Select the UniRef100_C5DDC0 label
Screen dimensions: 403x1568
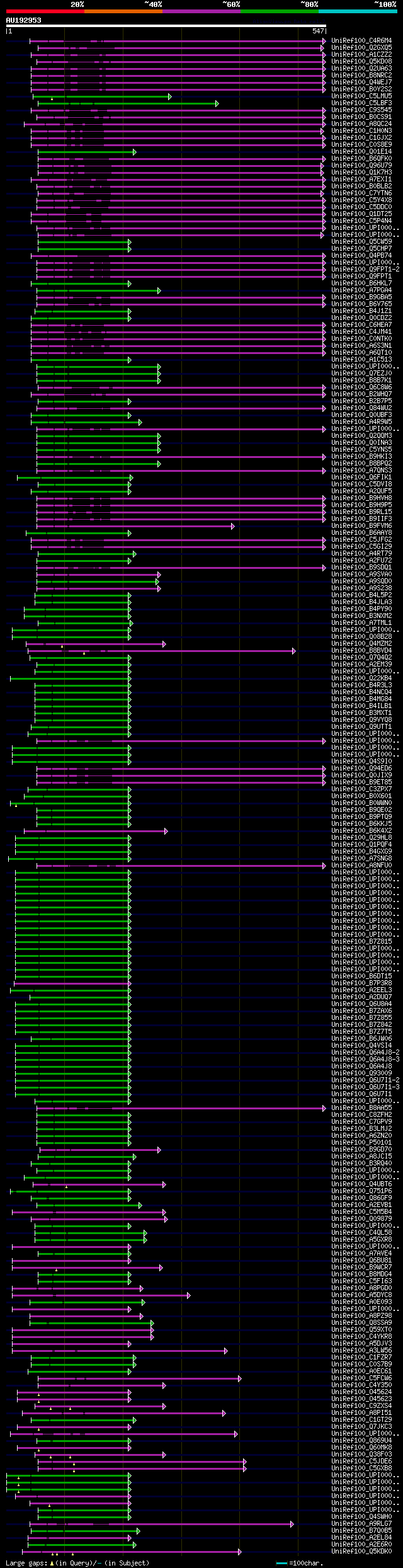tap(361, 207)
